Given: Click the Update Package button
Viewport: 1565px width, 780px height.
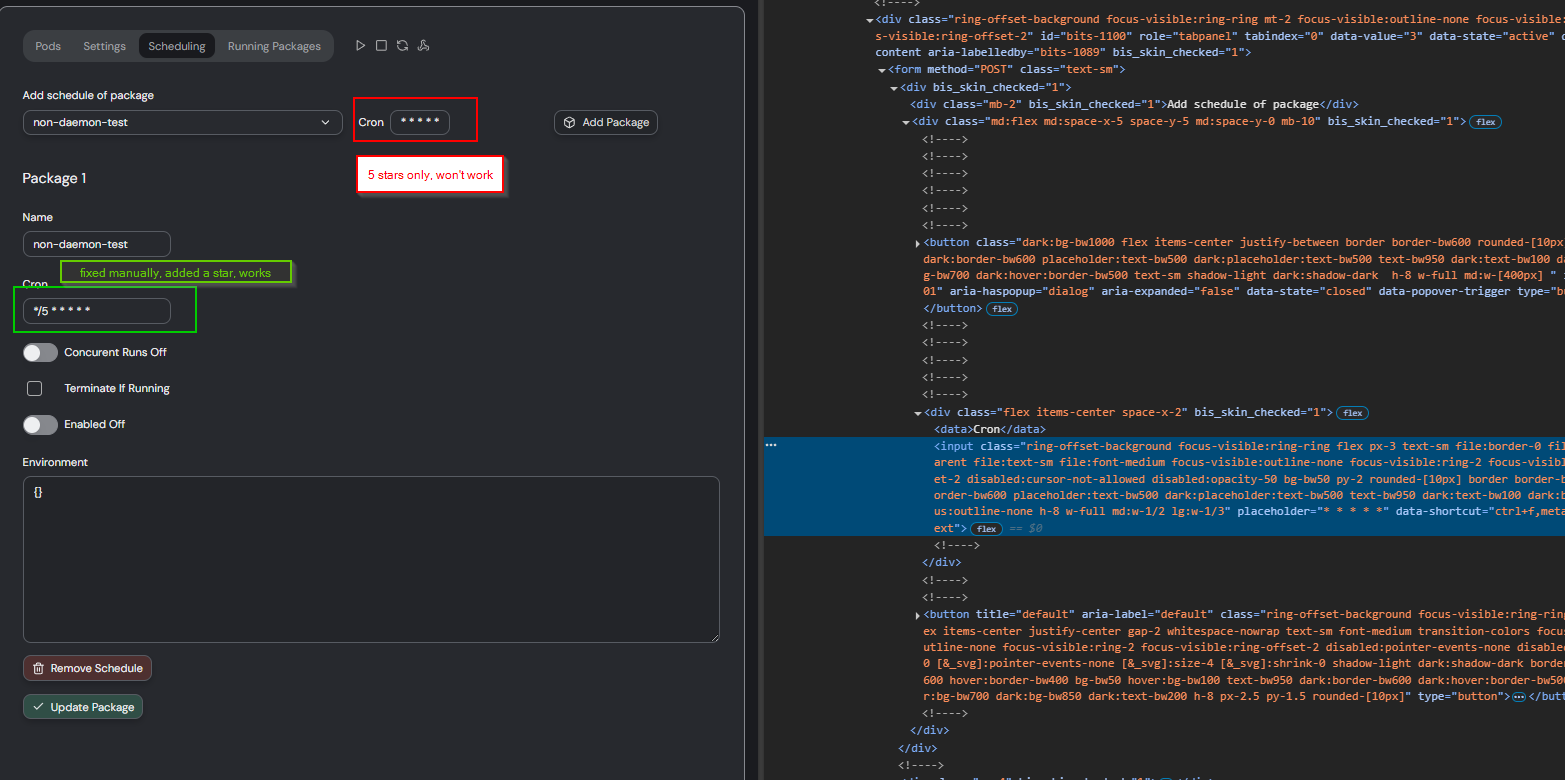Looking at the screenshot, I should tap(83, 707).
